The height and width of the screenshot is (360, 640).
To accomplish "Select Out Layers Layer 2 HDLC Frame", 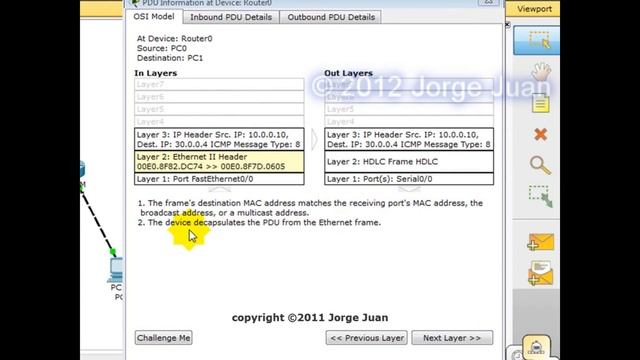I will [x=409, y=162].
